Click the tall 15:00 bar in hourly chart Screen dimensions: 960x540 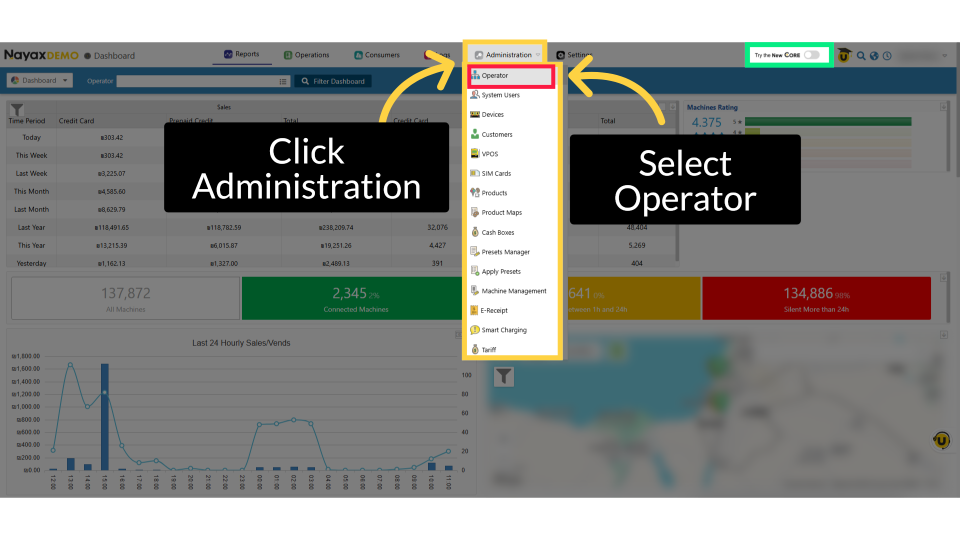pyautogui.click(x=105, y=417)
